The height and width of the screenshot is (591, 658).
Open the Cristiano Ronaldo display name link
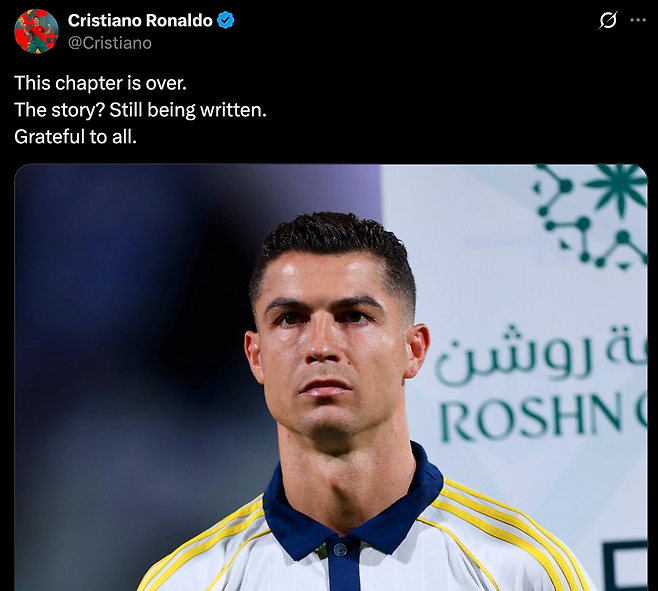(x=140, y=21)
